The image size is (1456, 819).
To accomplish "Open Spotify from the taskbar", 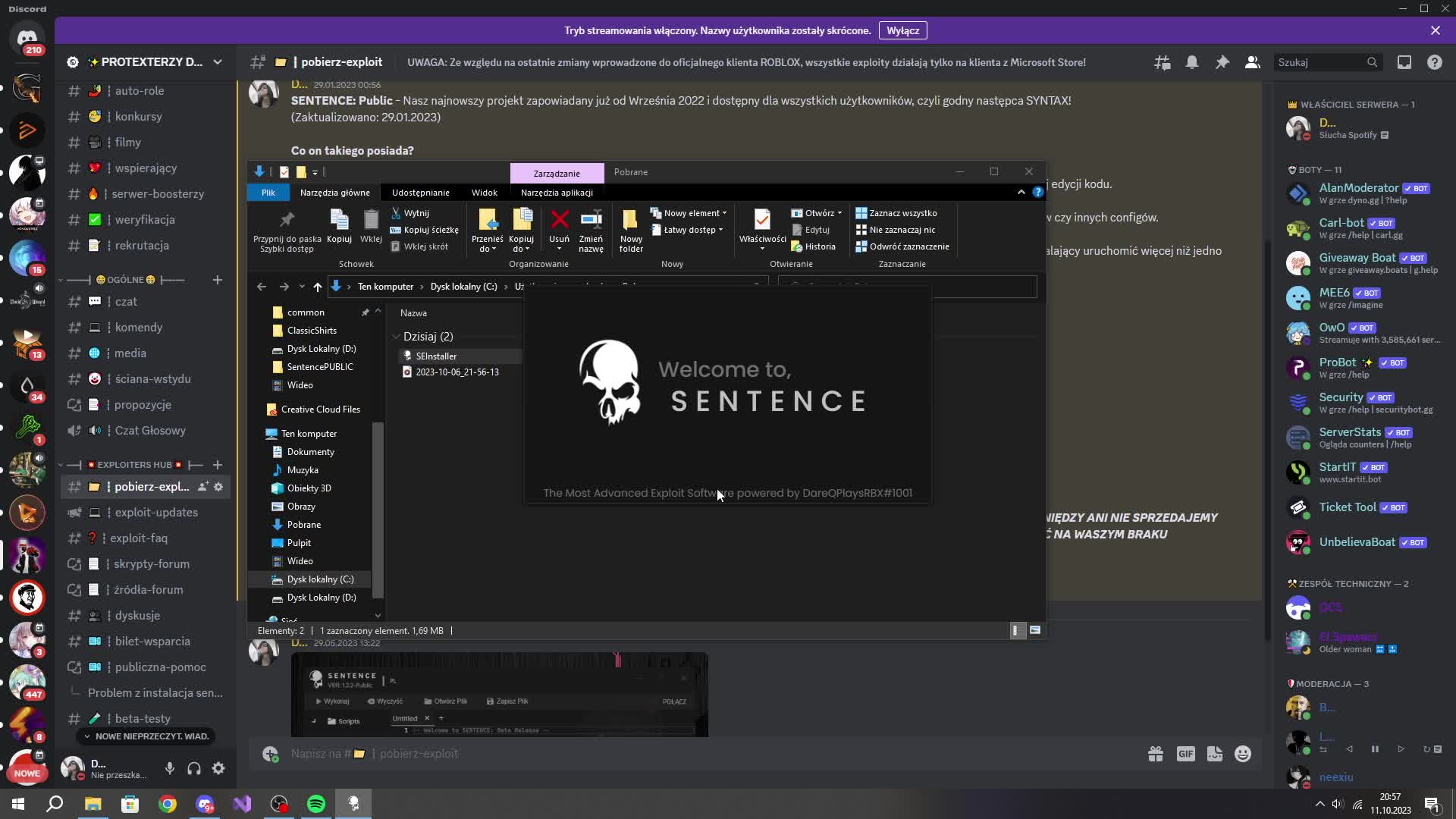I will tap(315, 803).
